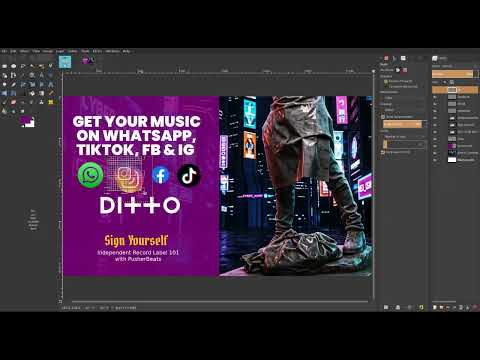This screenshot has height=360, width=480.
Task: Open the Image menu
Action: pos(48,51)
